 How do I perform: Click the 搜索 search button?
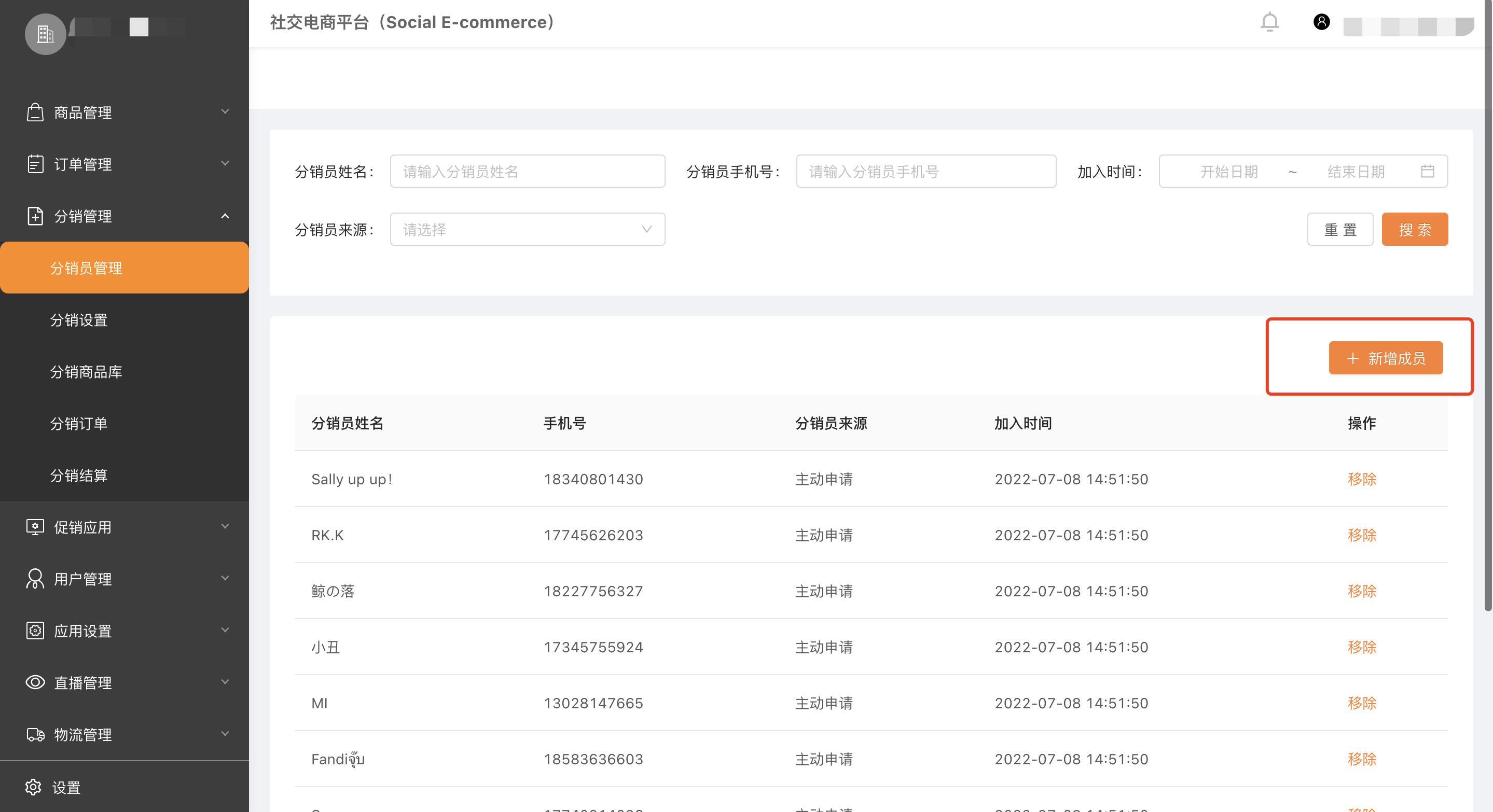pyautogui.click(x=1414, y=229)
